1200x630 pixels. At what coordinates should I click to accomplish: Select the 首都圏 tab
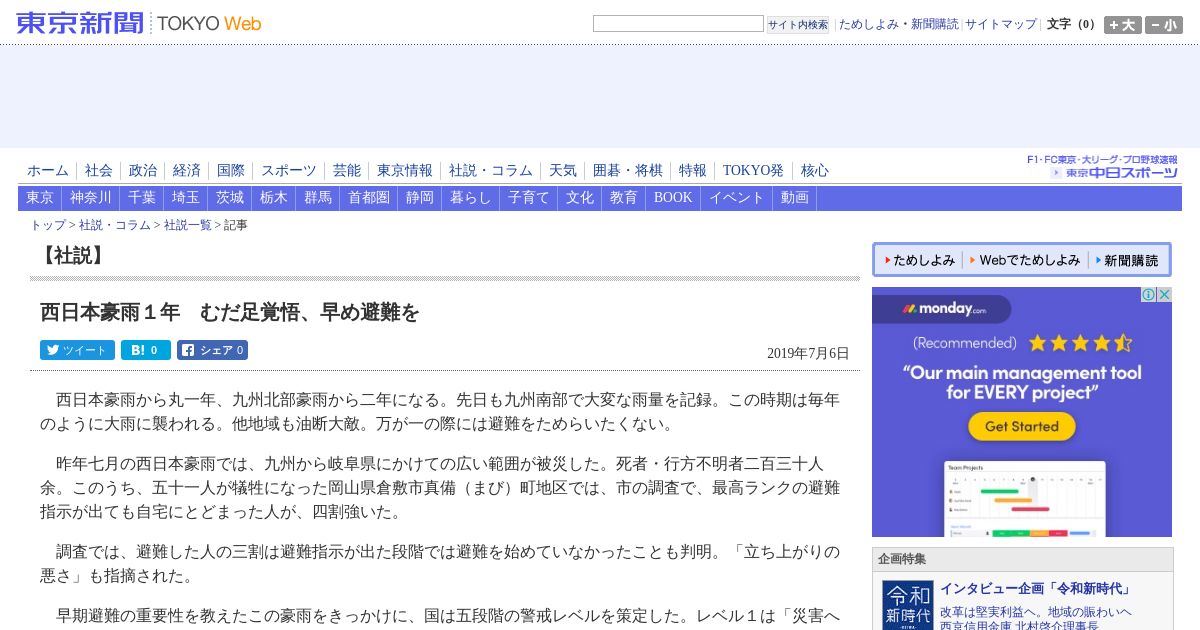[x=369, y=198]
